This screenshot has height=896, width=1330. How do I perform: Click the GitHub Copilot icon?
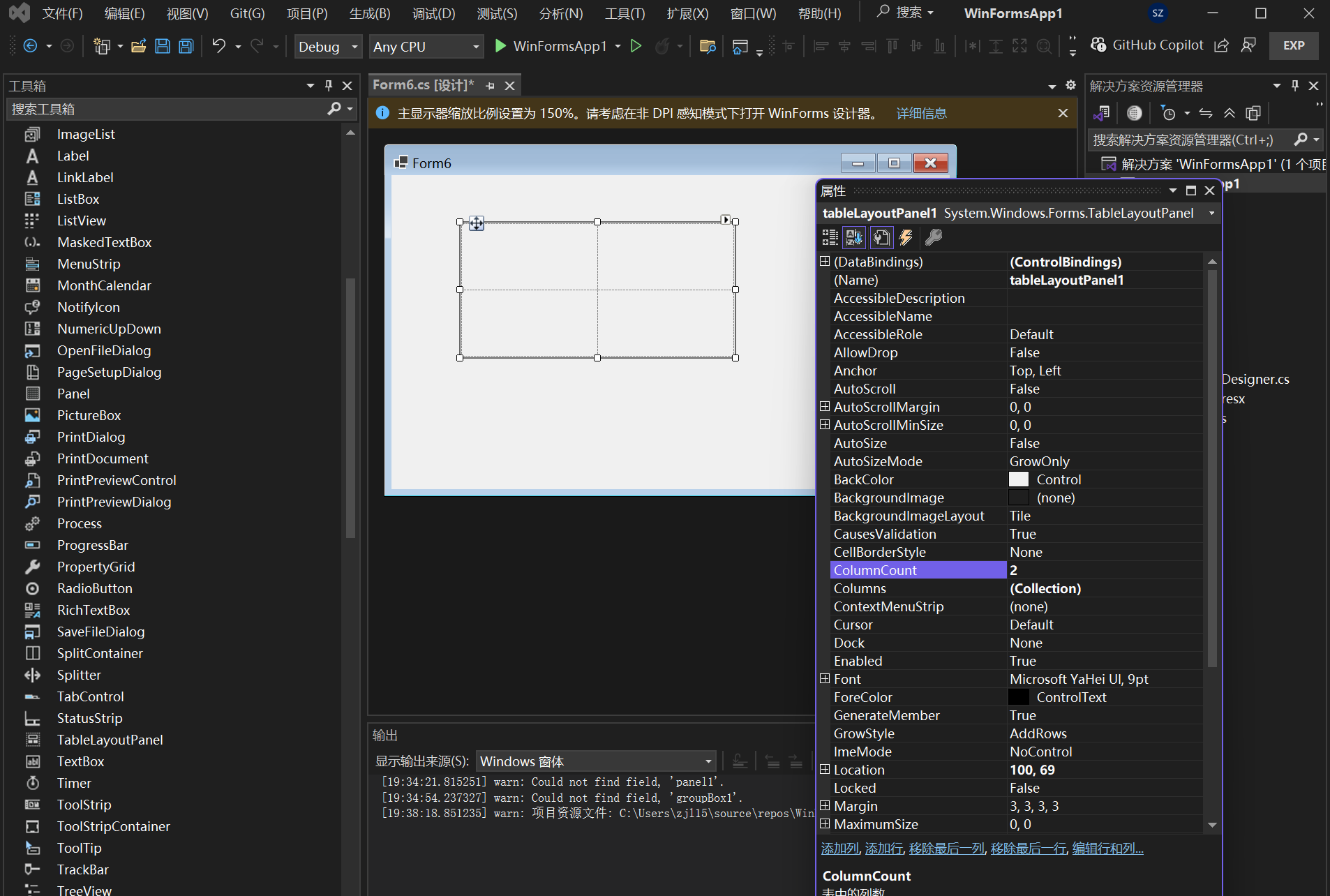coord(1098,45)
